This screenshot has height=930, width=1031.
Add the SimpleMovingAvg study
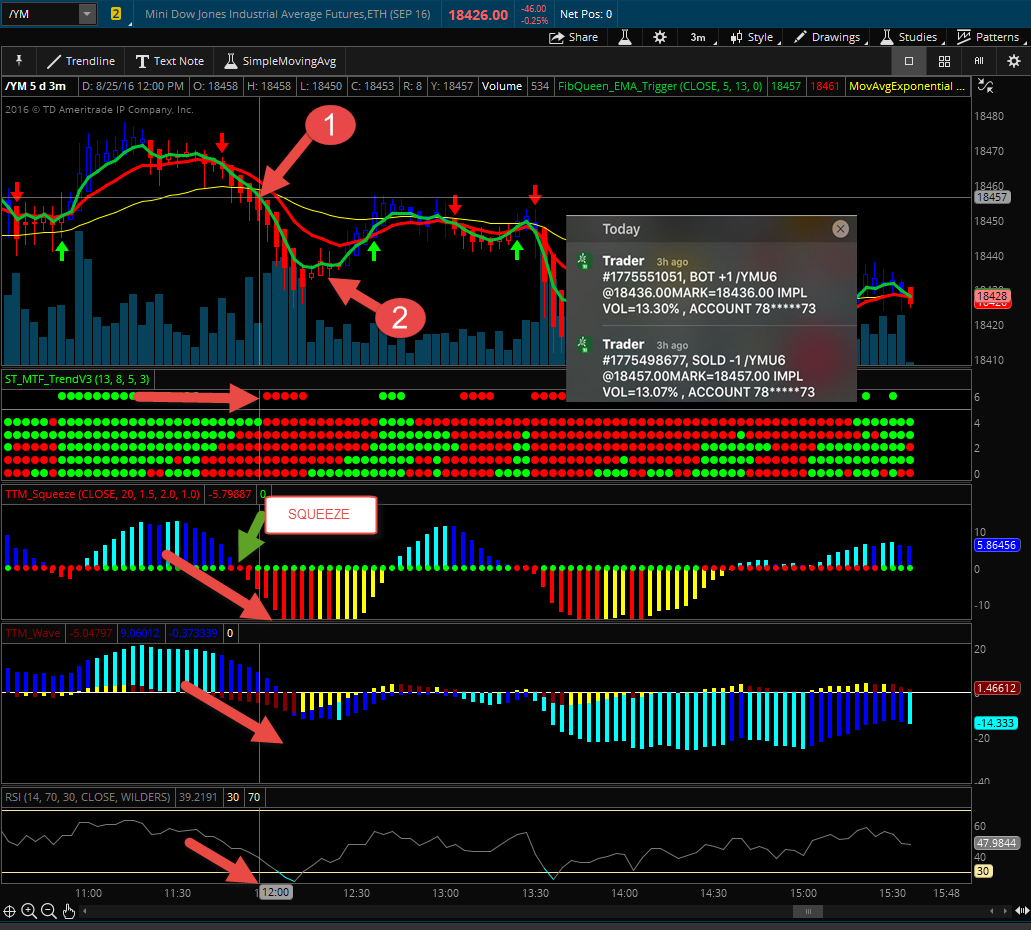pos(281,61)
